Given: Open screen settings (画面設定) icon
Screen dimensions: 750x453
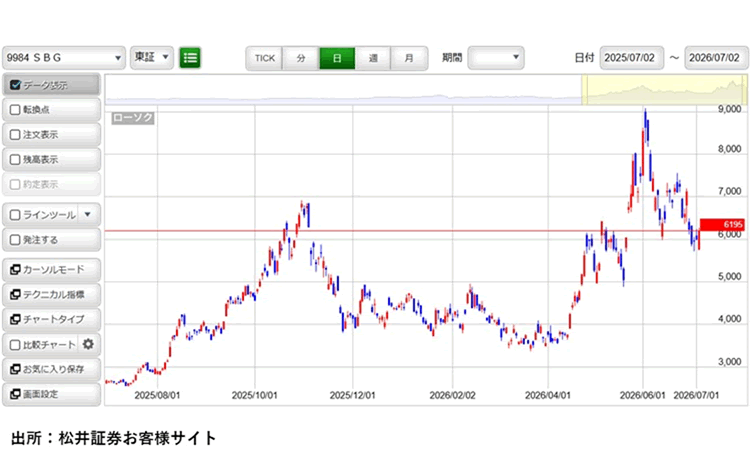Looking at the screenshot, I should coord(15,394).
